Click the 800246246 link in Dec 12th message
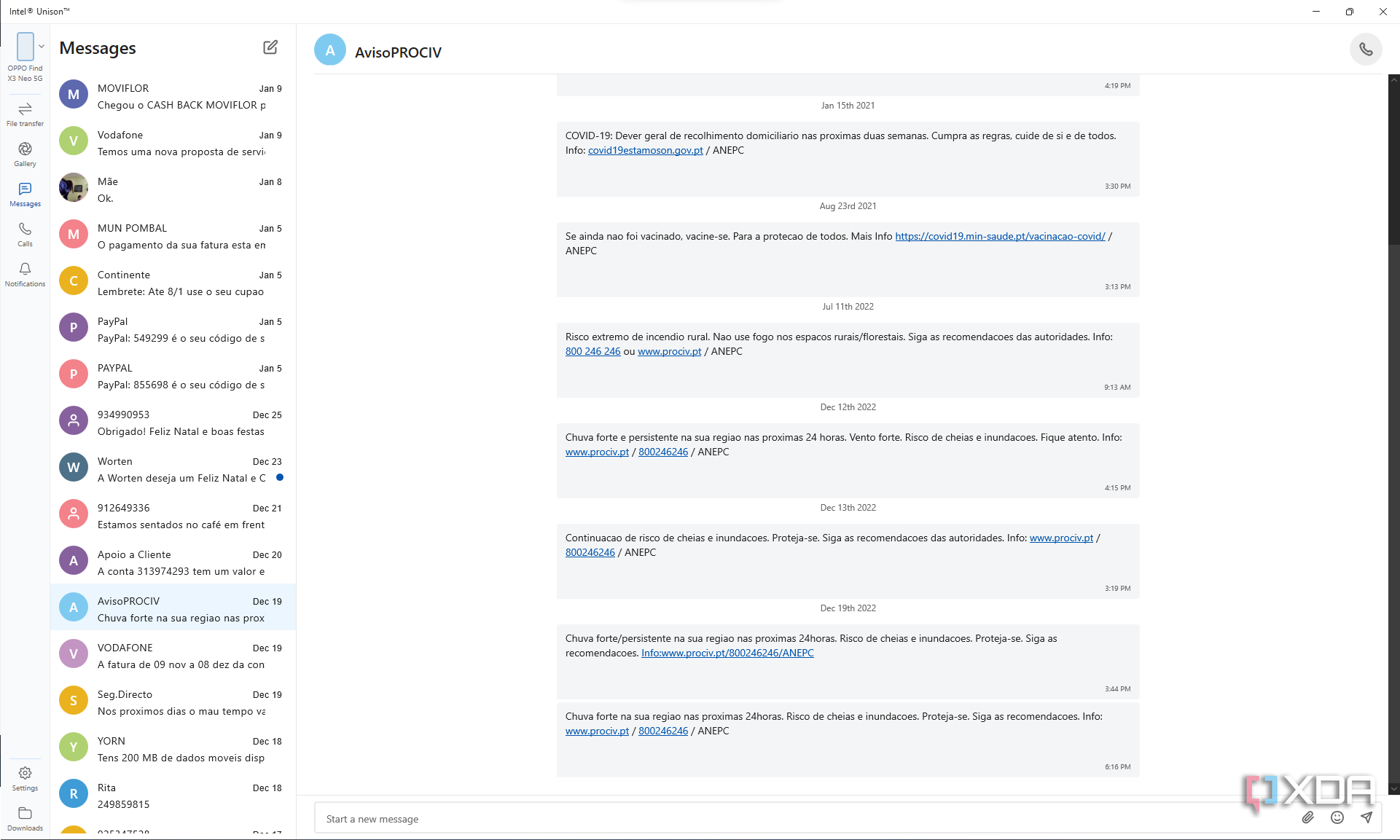 [x=663, y=452]
